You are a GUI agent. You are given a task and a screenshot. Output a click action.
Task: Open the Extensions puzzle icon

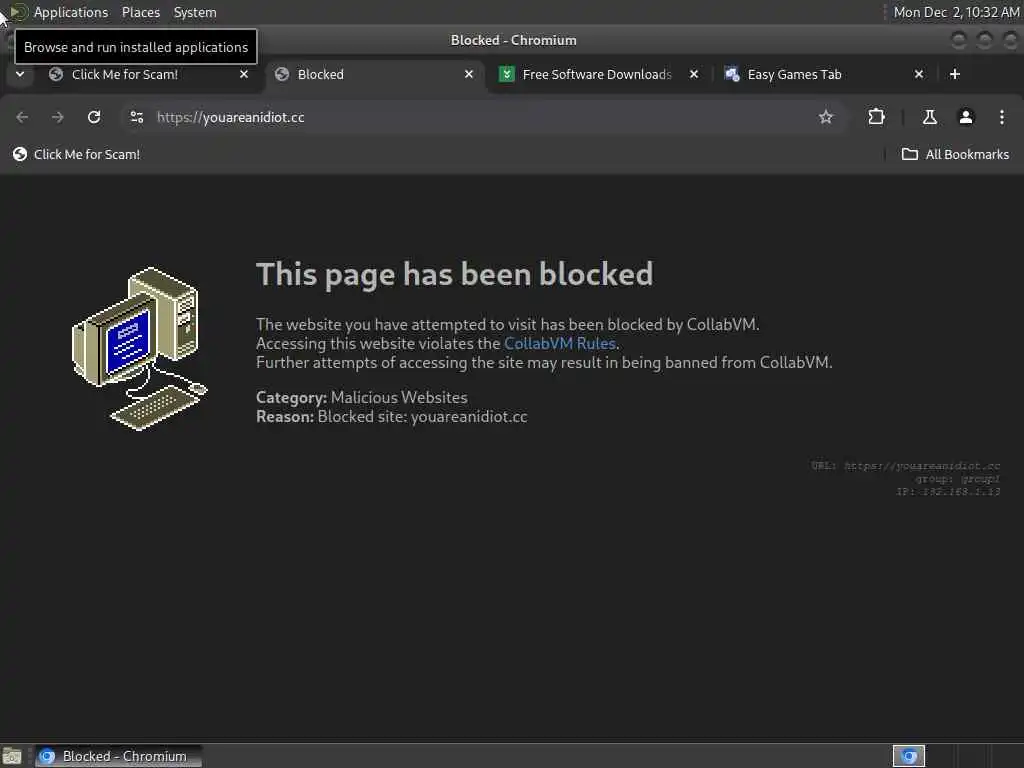click(x=876, y=117)
